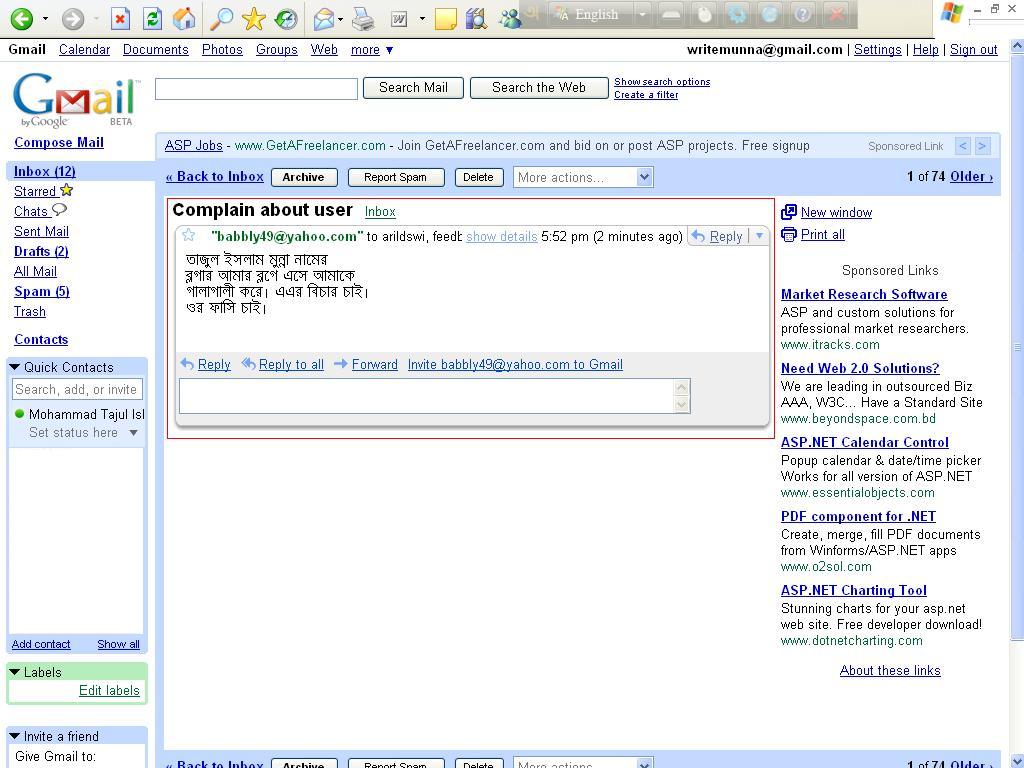Click the show details link

(502, 236)
